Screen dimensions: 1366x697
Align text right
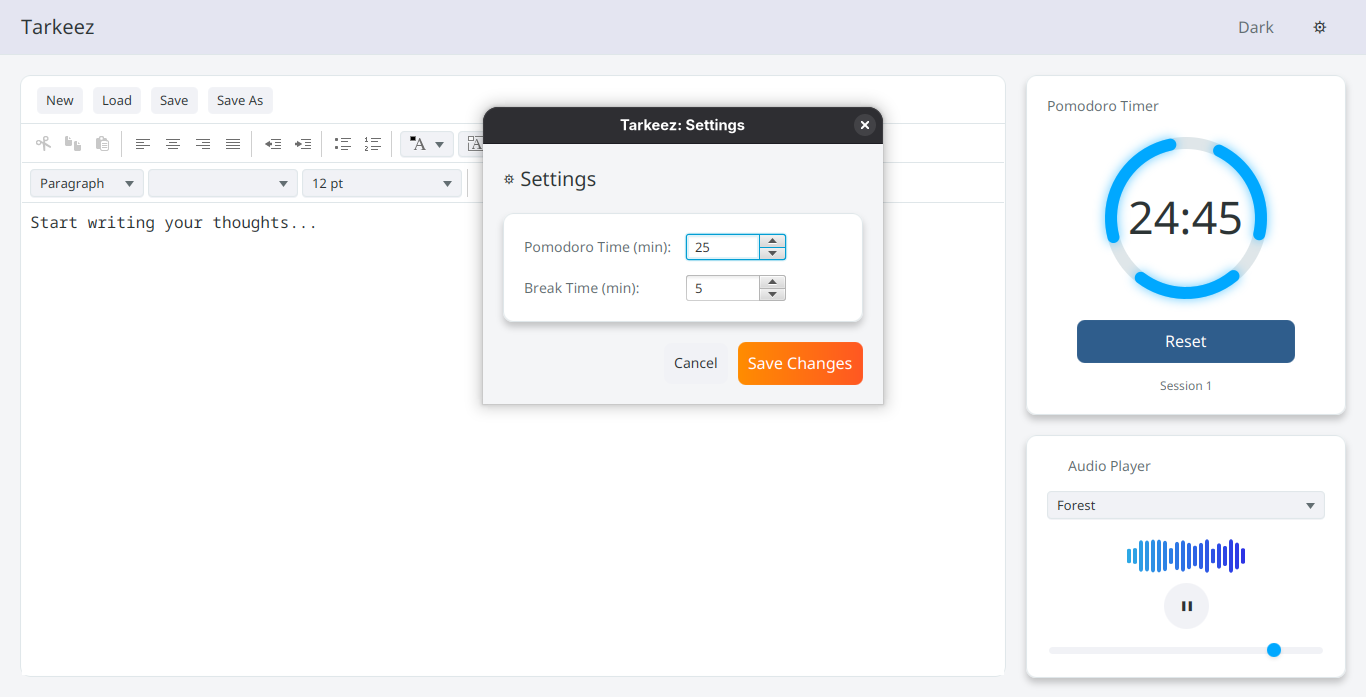203,144
